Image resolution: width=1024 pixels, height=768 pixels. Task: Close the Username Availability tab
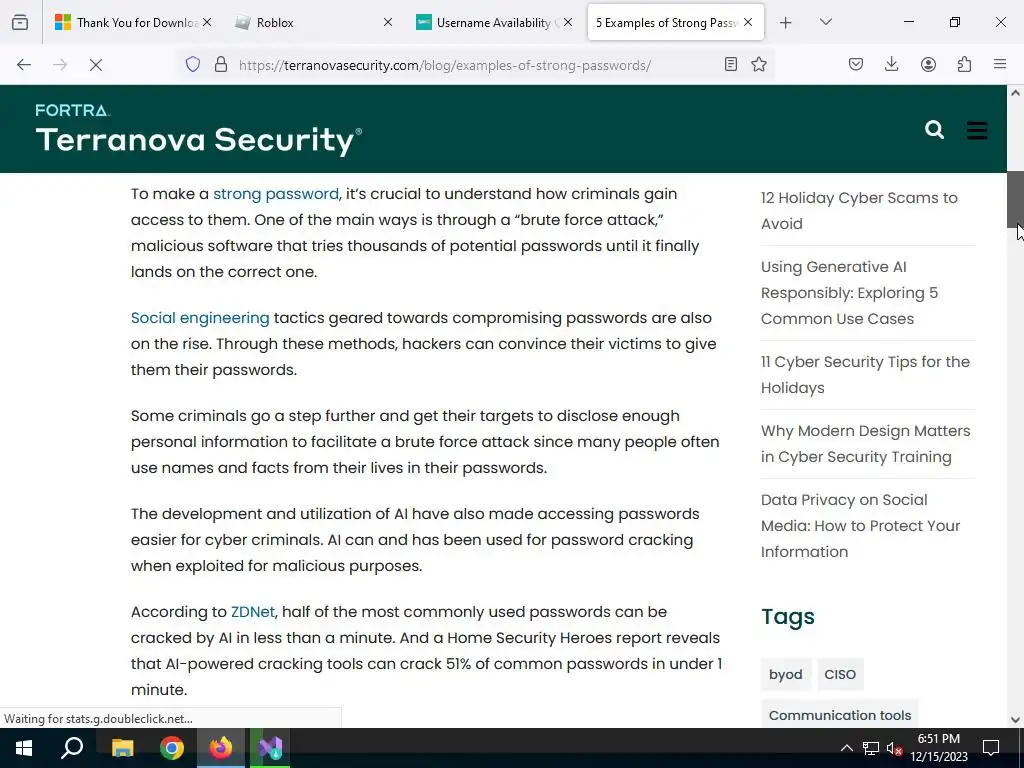(x=568, y=22)
